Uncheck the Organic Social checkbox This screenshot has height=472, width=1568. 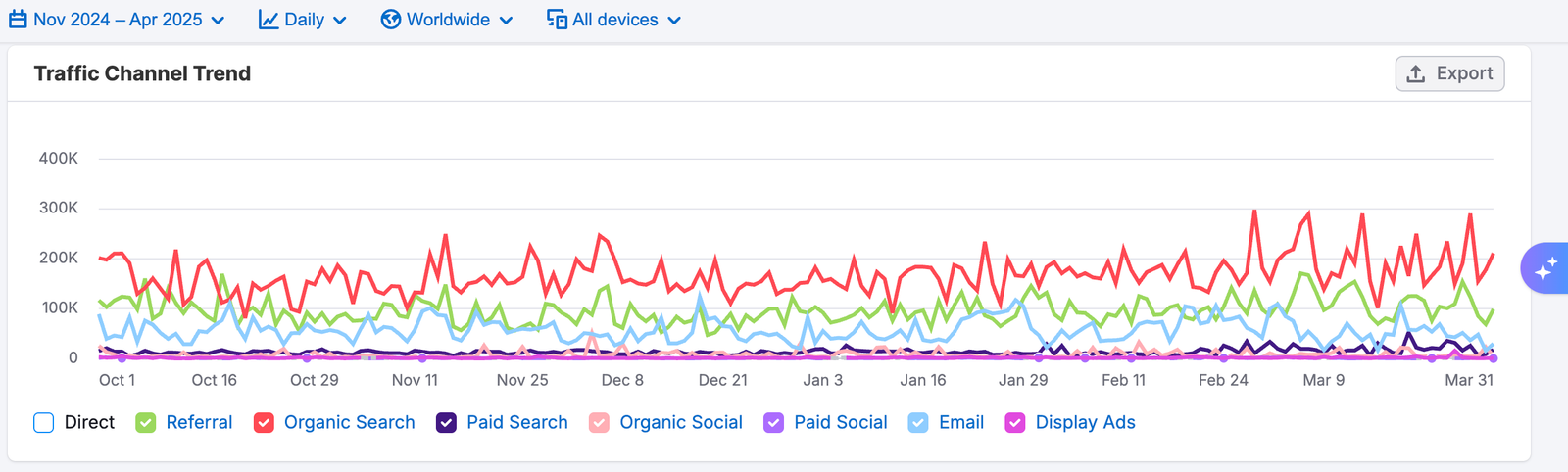click(x=599, y=423)
